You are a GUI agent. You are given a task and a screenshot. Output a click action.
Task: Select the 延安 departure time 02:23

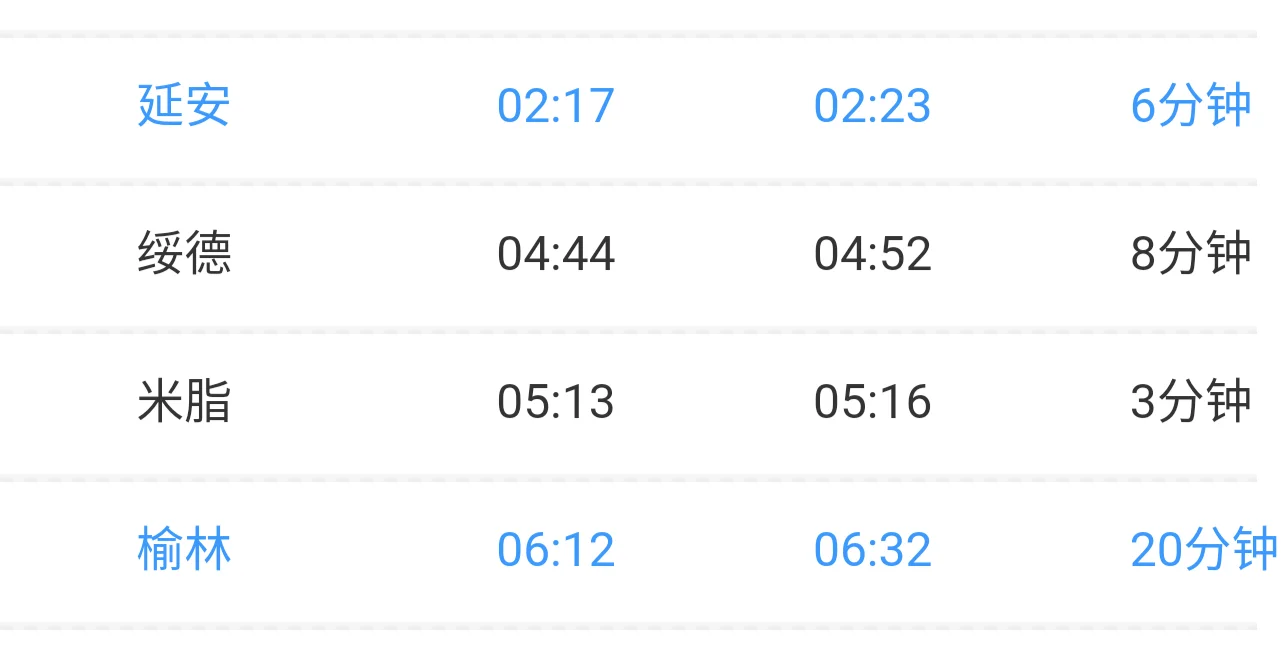pyautogui.click(x=872, y=106)
